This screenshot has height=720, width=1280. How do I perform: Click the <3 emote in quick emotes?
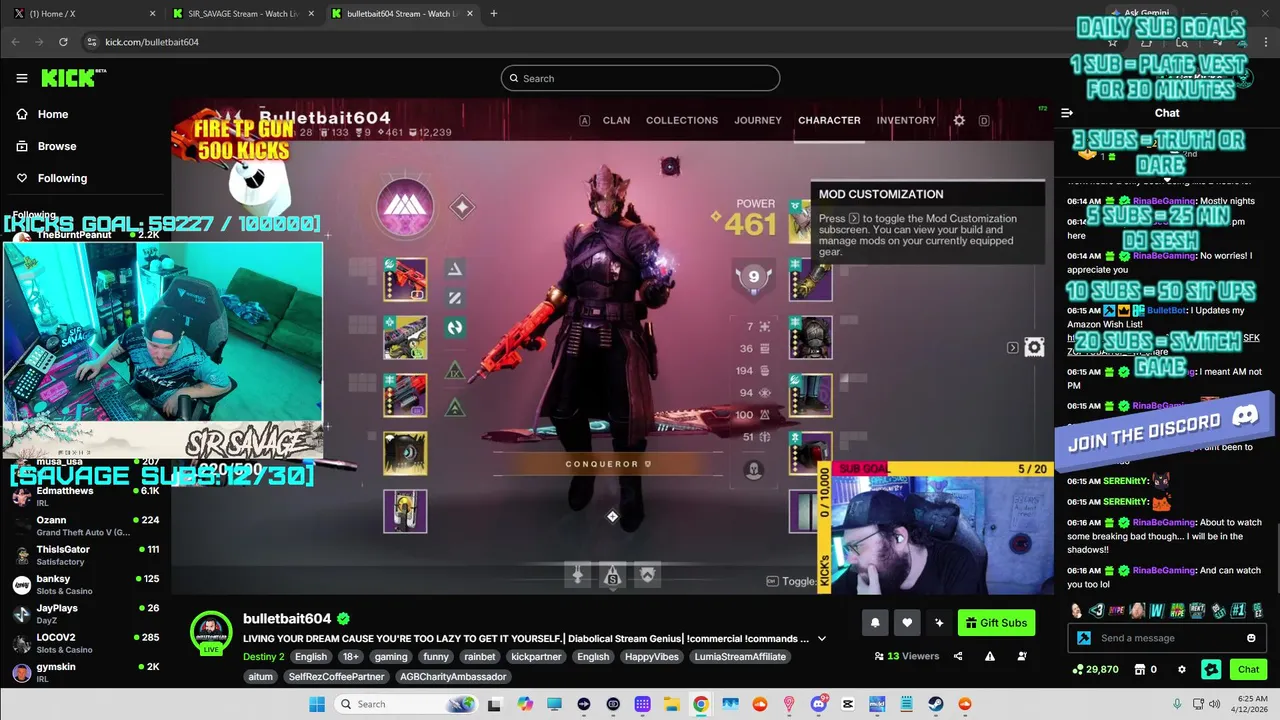click(x=1097, y=610)
